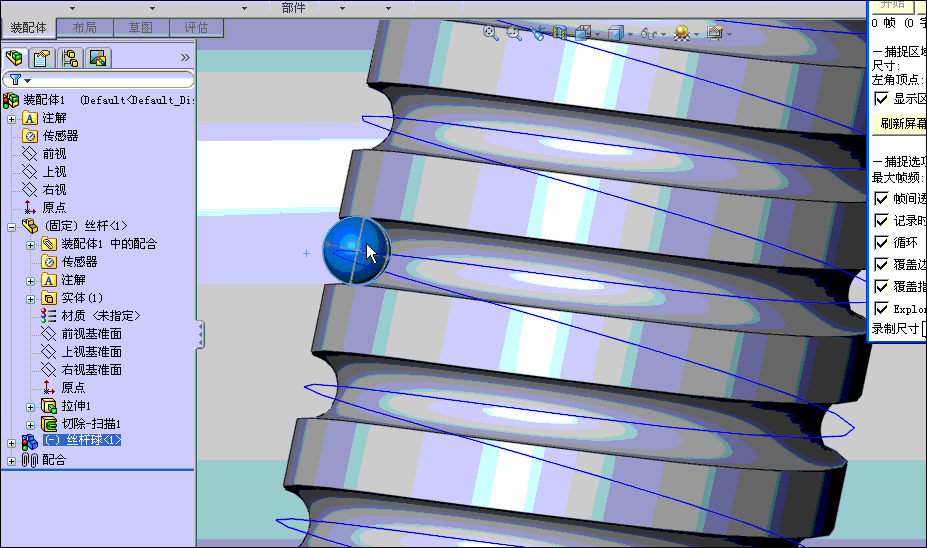Collapse the (固定) 丝杆<1> node
The width and height of the screenshot is (927, 548).
click(x=11, y=226)
